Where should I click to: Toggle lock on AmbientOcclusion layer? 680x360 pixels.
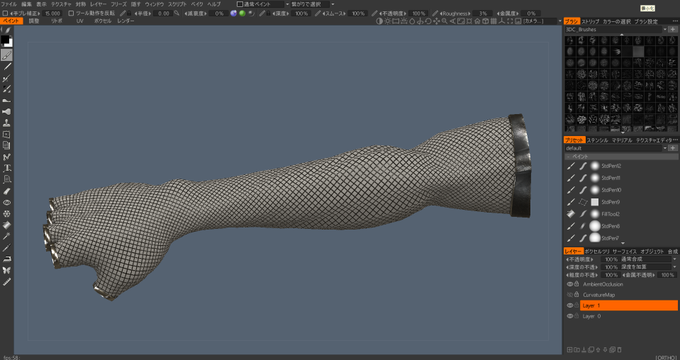[x=576, y=285]
